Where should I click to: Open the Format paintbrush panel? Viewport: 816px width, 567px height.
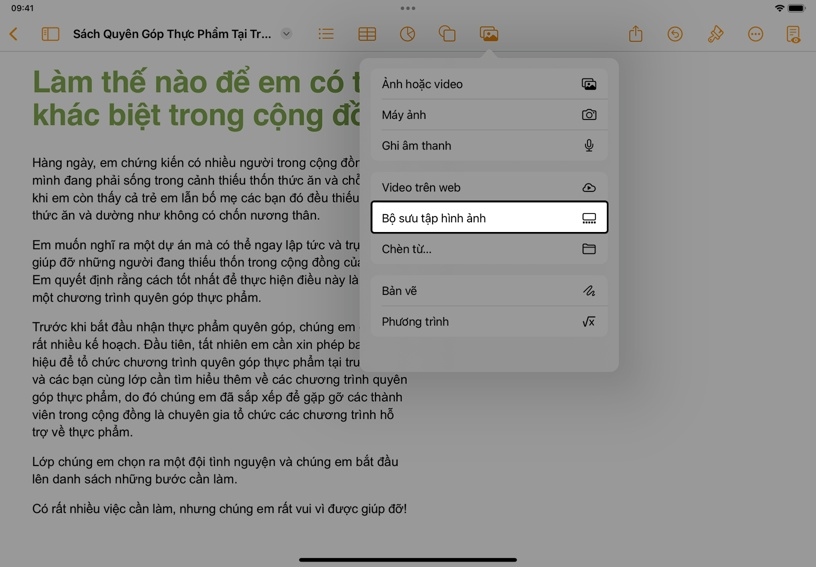coord(715,34)
